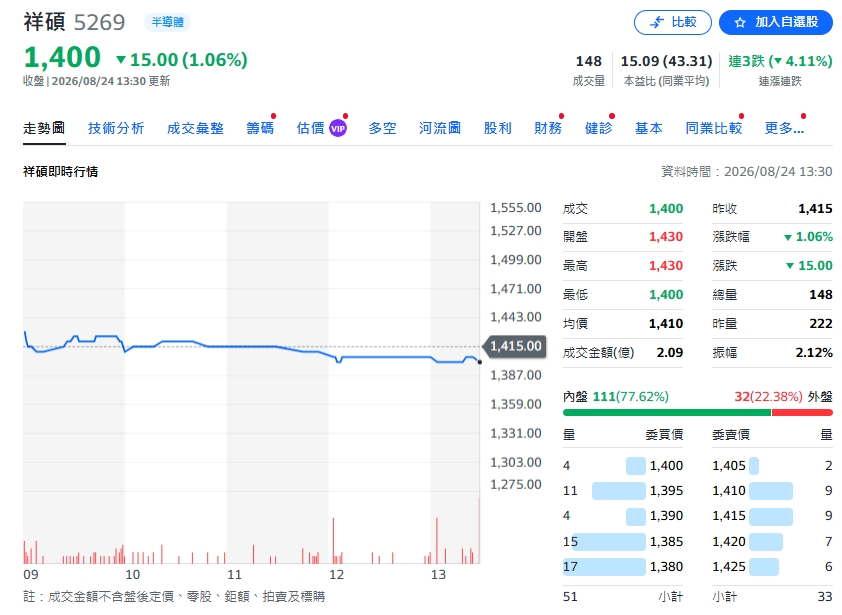Click the ask price 1,405 row

point(772,465)
